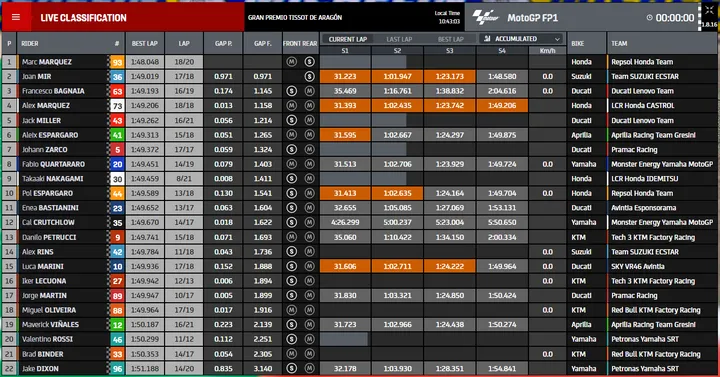Click Alex Marquez S4 time 1:49.206
Viewport: 720px width, 377px height.
point(502,106)
